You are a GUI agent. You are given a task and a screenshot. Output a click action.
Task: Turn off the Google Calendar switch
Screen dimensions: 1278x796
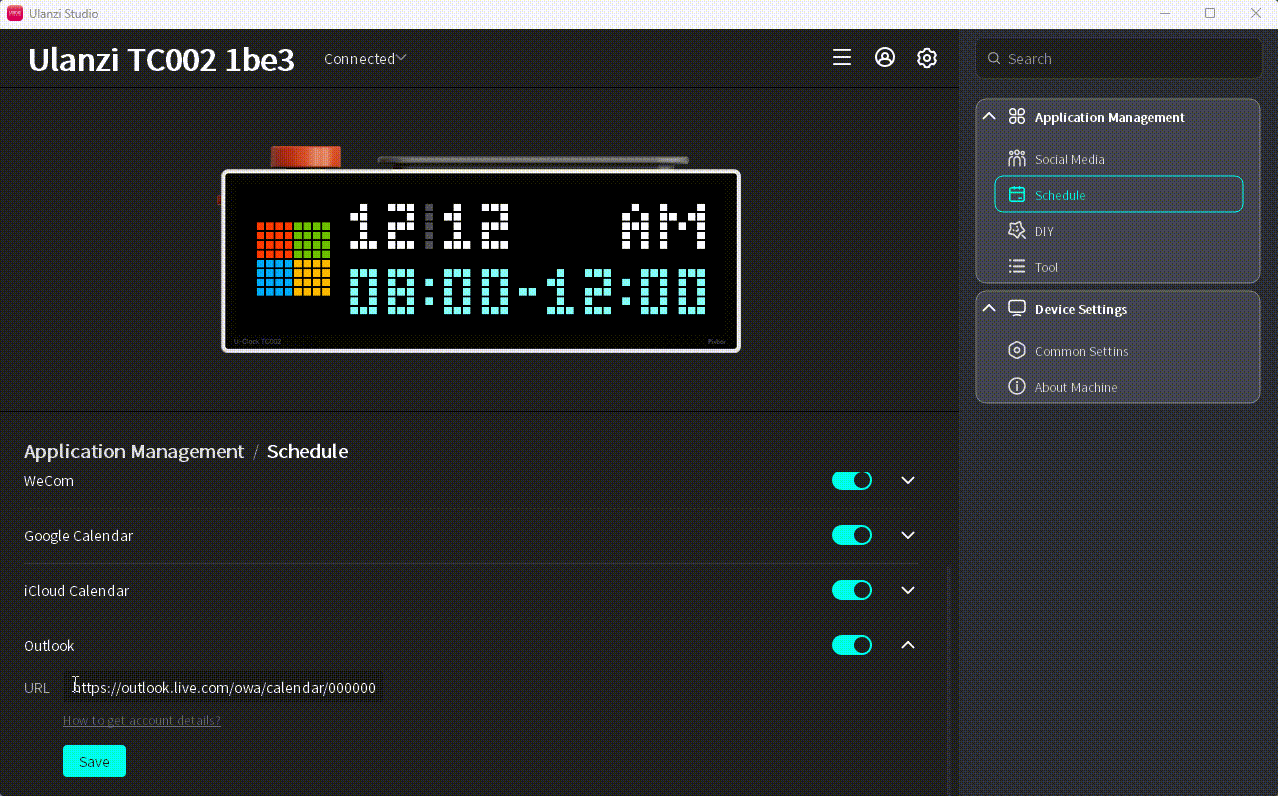click(x=852, y=536)
